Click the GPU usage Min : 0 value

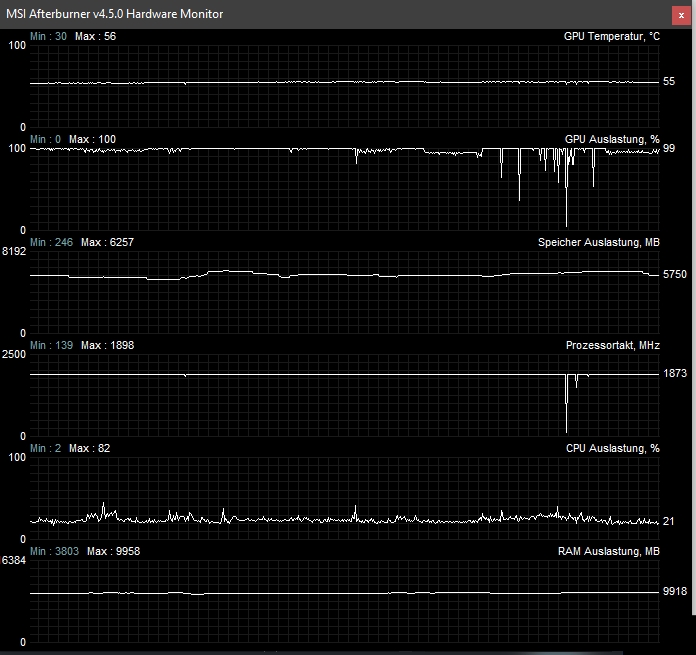tap(45, 139)
